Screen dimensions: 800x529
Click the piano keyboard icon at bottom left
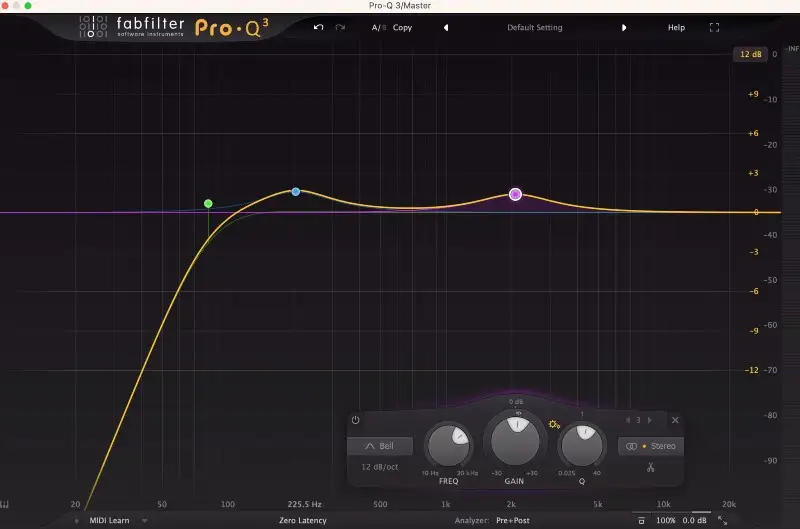pos(6,505)
